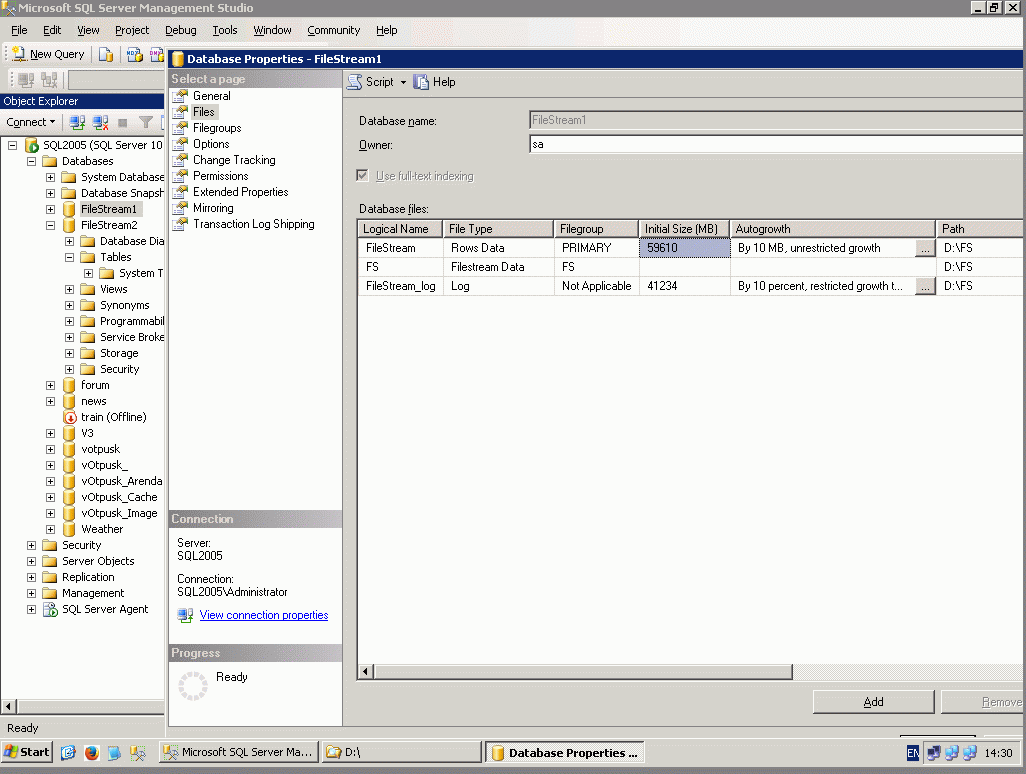Select the Files page in the list
This screenshot has width=1026, height=774.
(x=203, y=112)
